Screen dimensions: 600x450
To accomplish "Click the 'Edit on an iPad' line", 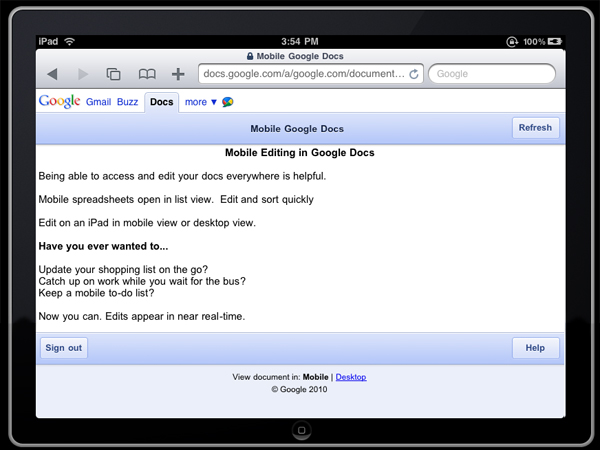I will coord(147,223).
